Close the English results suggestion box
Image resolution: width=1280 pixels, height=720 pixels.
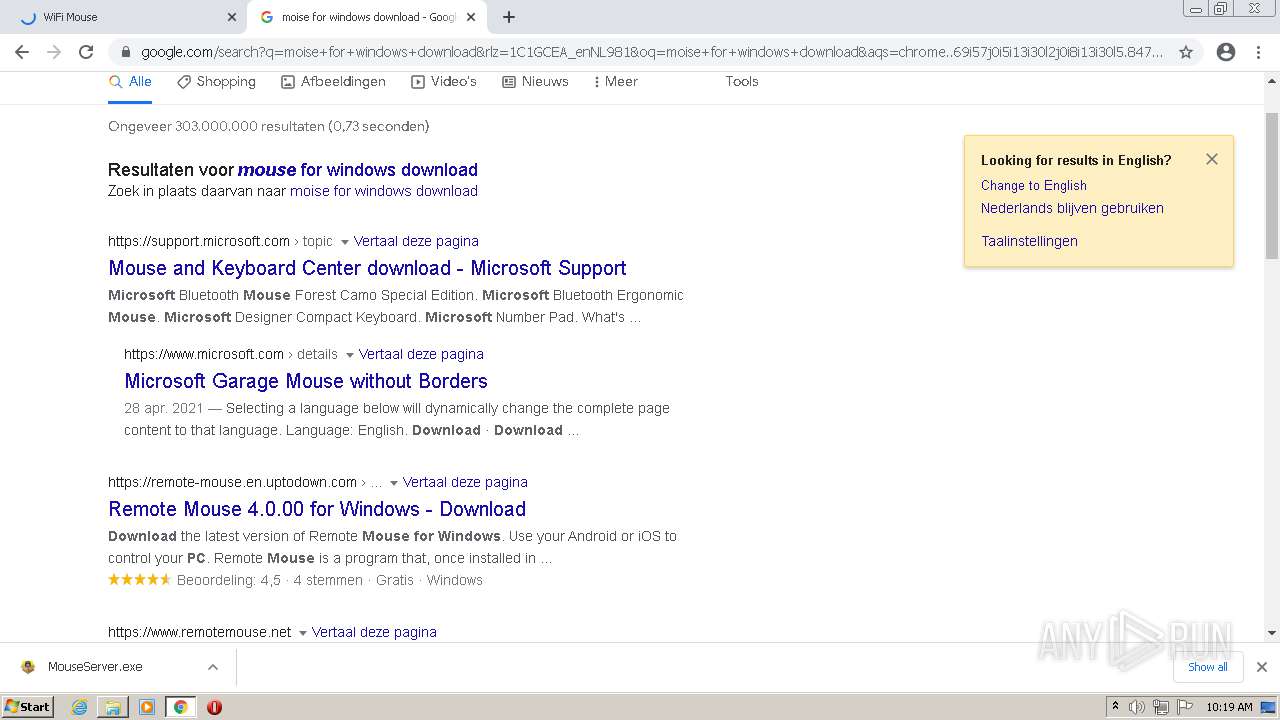[x=1212, y=159]
